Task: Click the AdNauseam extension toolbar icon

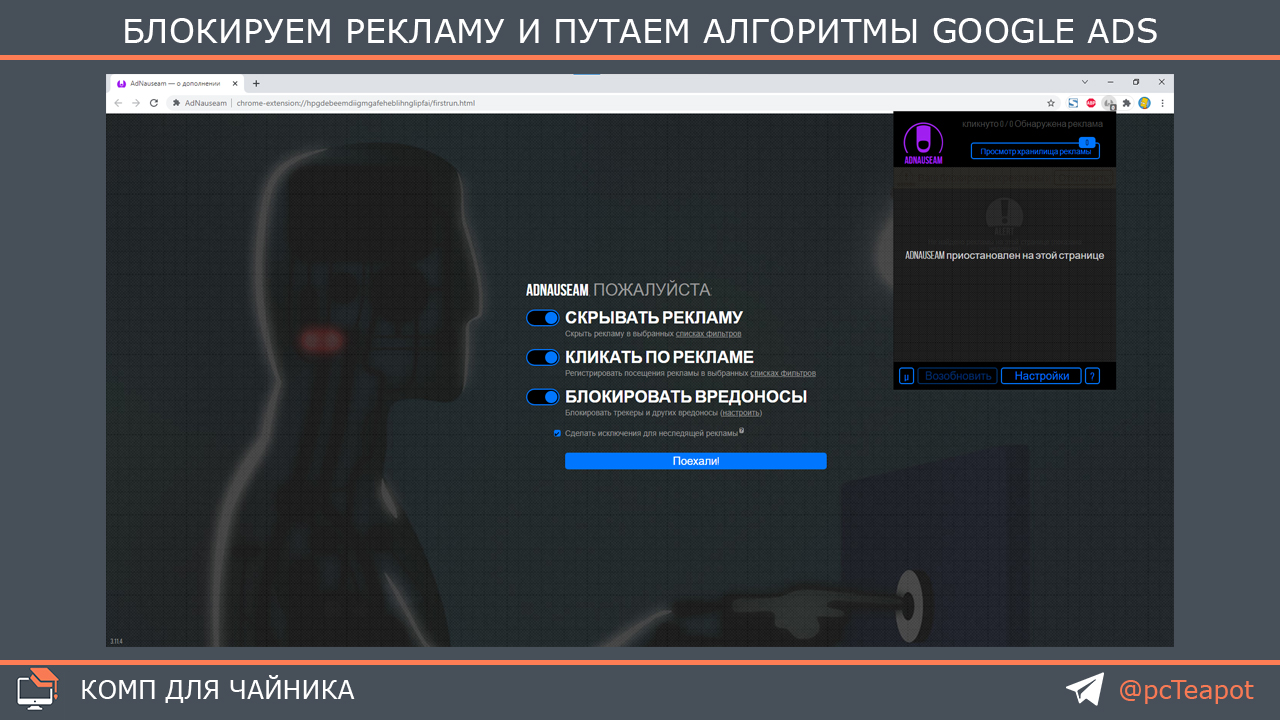Action: [x=1109, y=103]
